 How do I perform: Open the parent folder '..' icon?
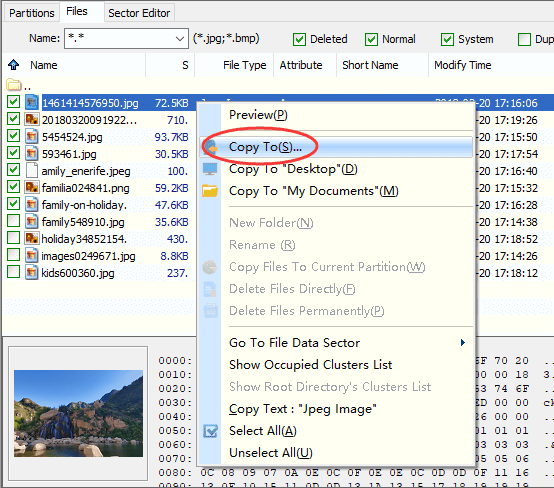[x=14, y=85]
